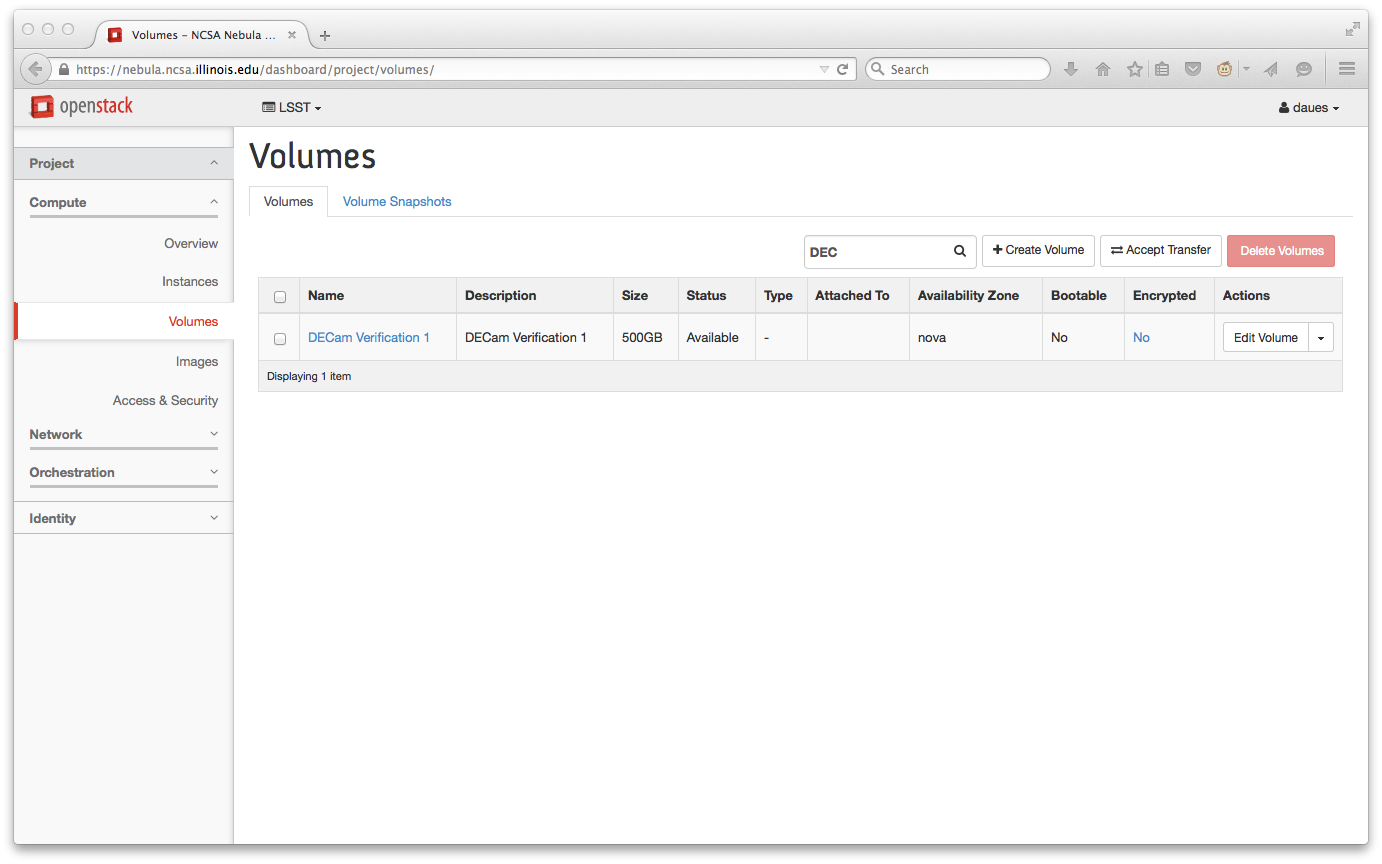
Task: Open Instances in the sidebar
Action: point(190,281)
